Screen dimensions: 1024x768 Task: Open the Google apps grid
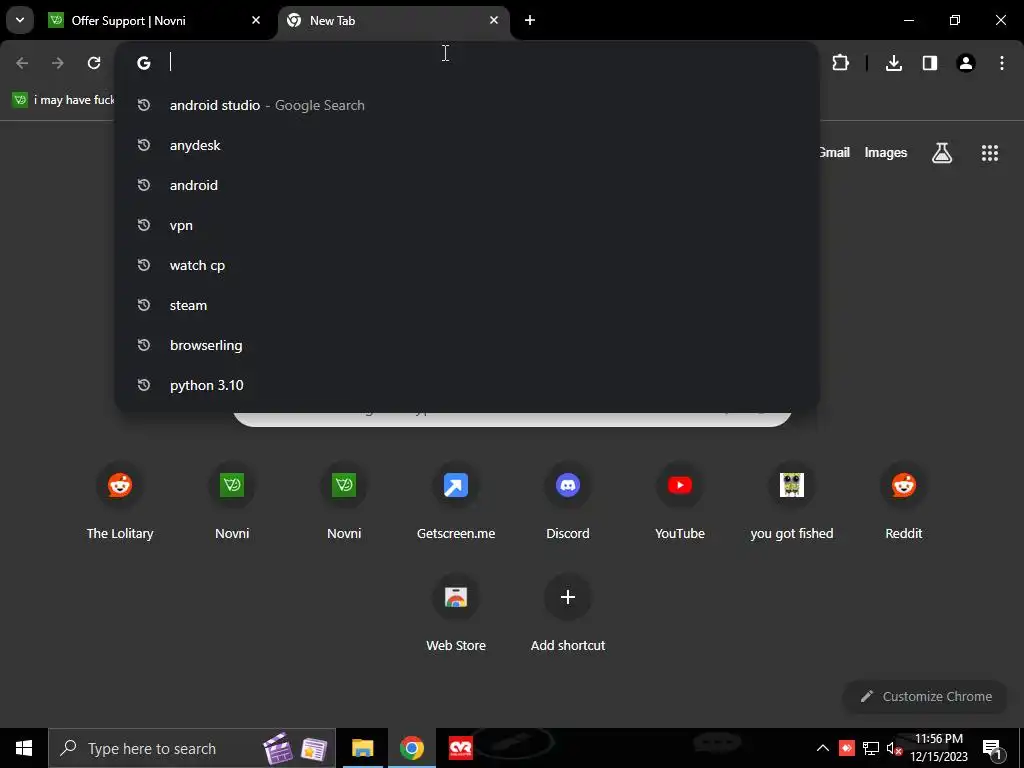coord(990,153)
